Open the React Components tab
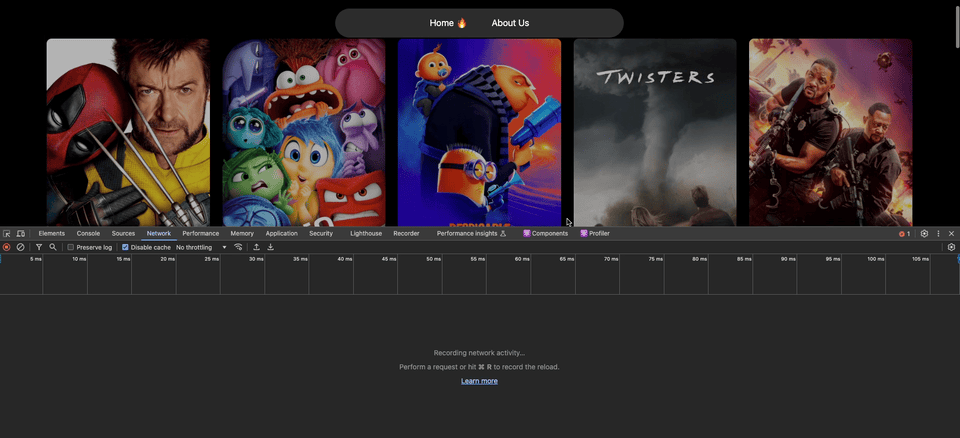This screenshot has width=960, height=438. [546, 233]
